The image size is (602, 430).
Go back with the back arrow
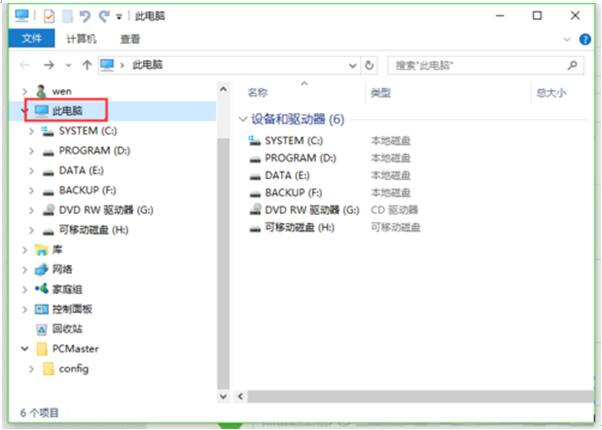[25, 65]
